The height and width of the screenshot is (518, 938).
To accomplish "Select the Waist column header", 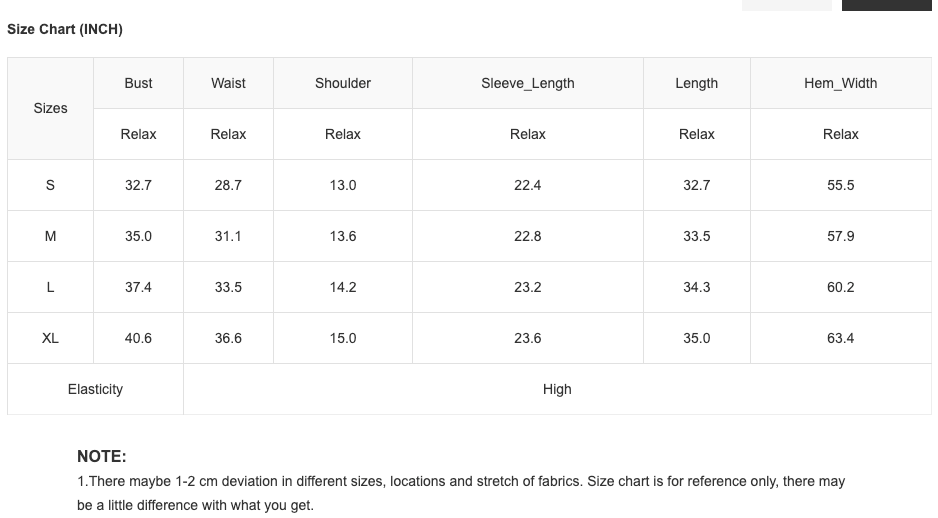I will click(x=228, y=83).
